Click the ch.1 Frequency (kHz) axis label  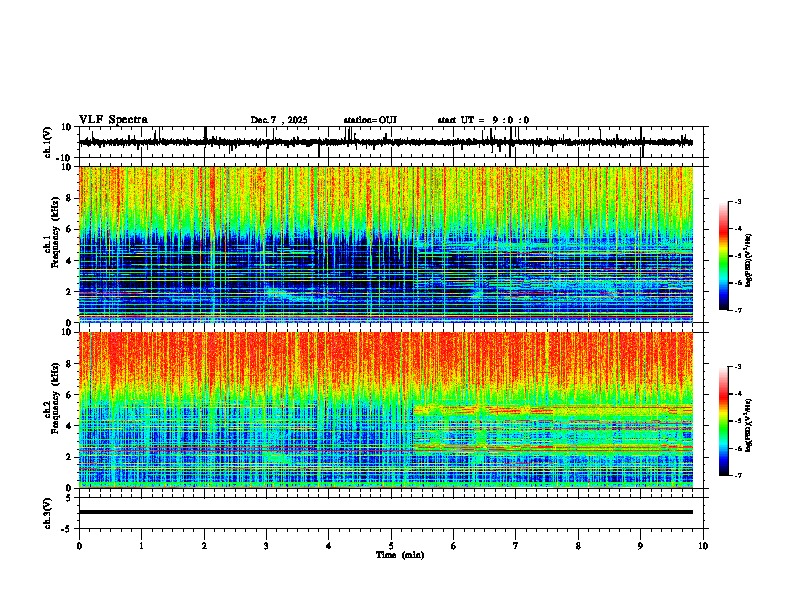[x=52, y=233]
